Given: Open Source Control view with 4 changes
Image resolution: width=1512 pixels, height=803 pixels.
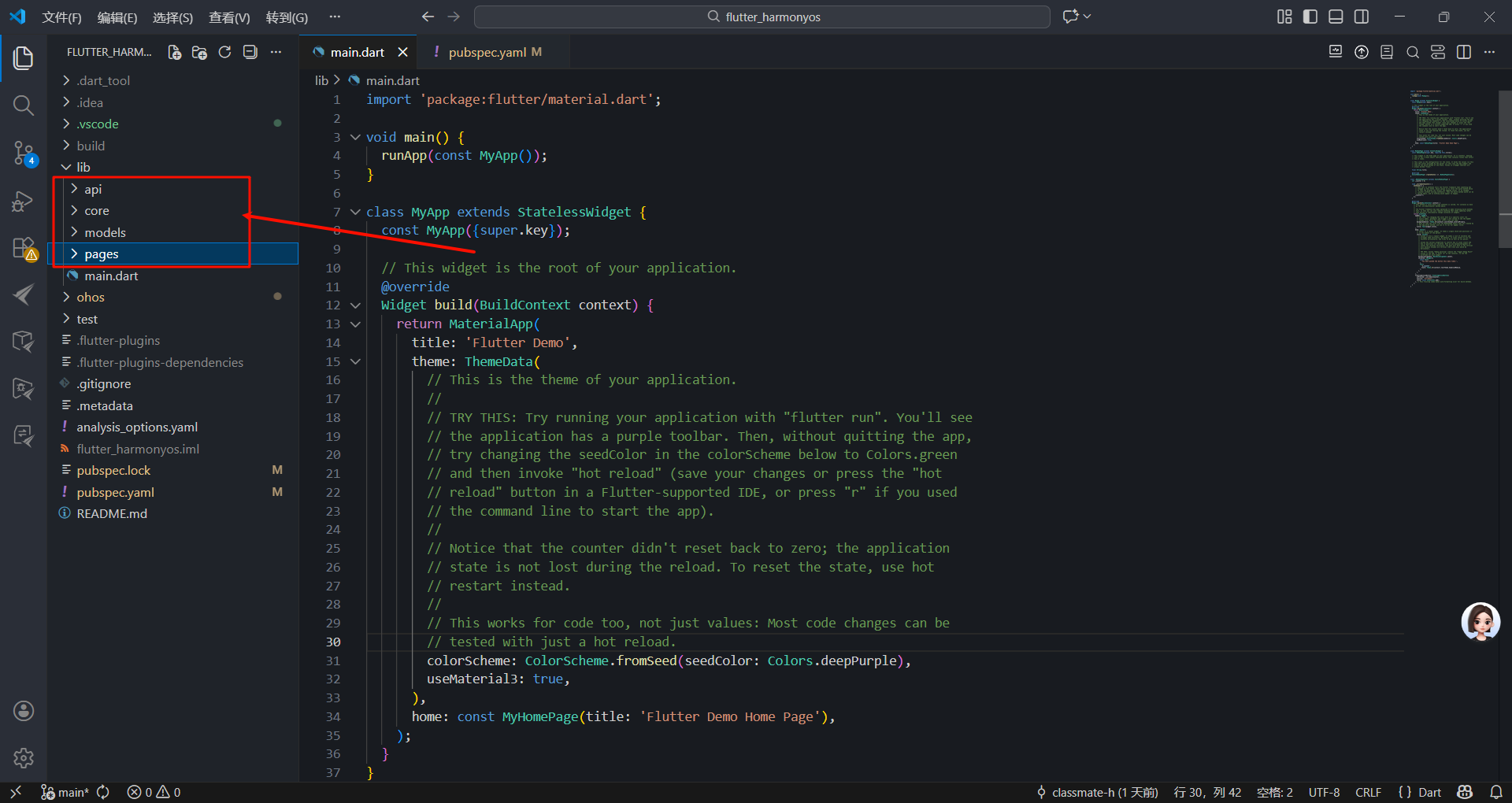Looking at the screenshot, I should [x=24, y=153].
